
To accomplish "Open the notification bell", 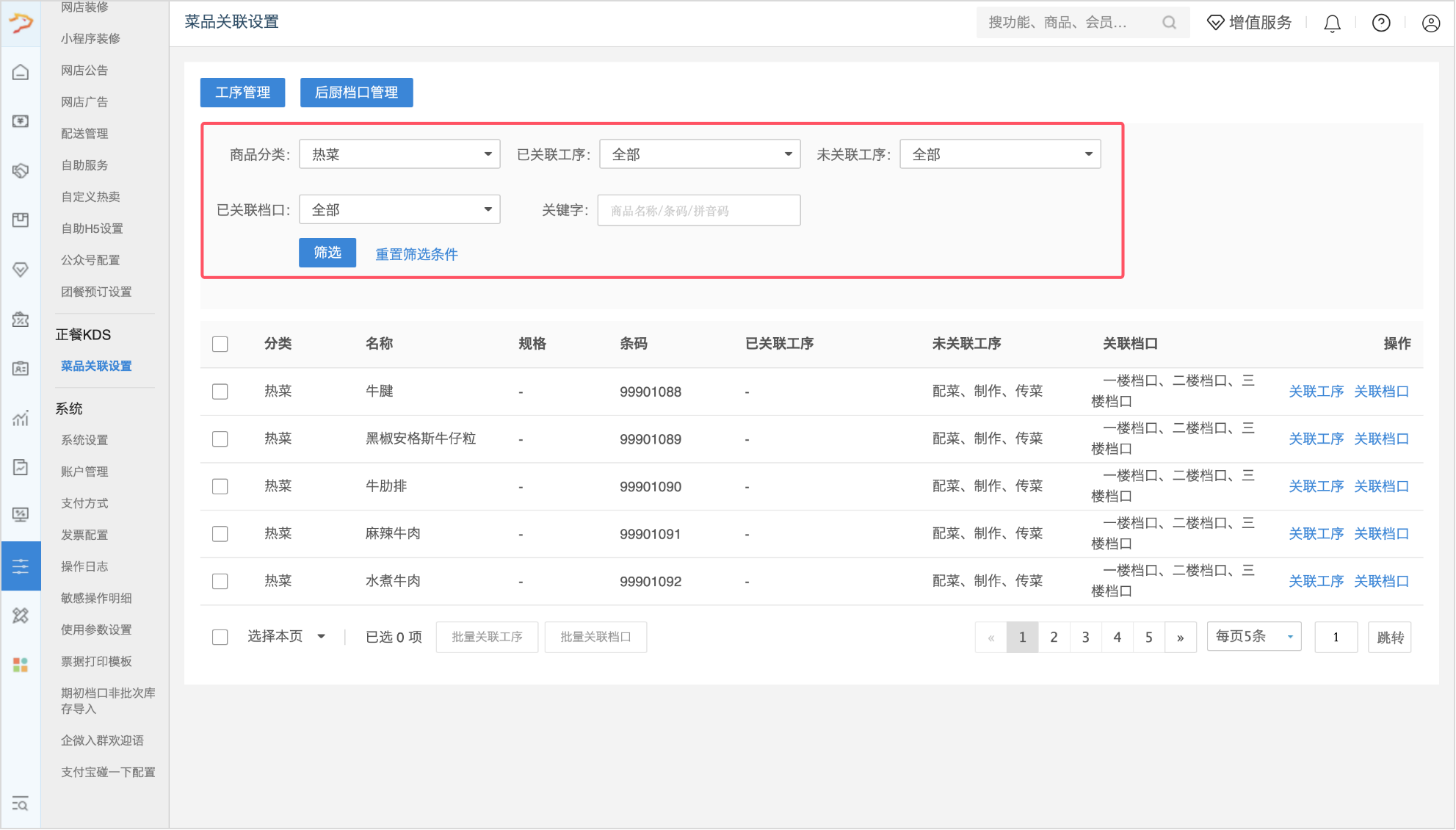I will click(1332, 24).
